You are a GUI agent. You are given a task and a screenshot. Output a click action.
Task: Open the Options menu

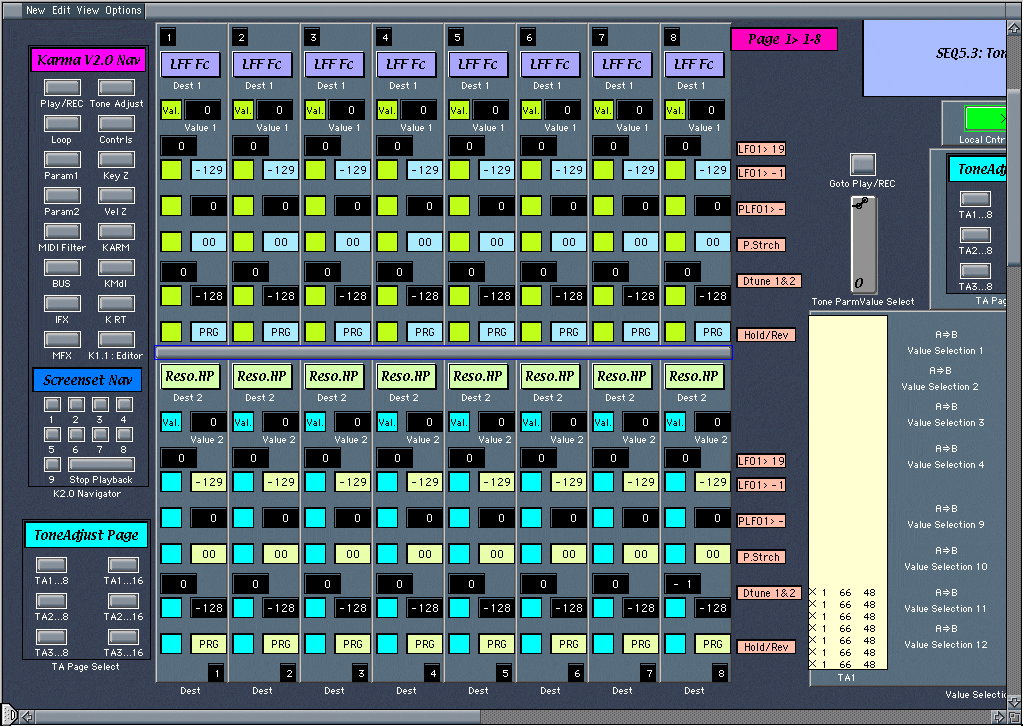(x=124, y=10)
